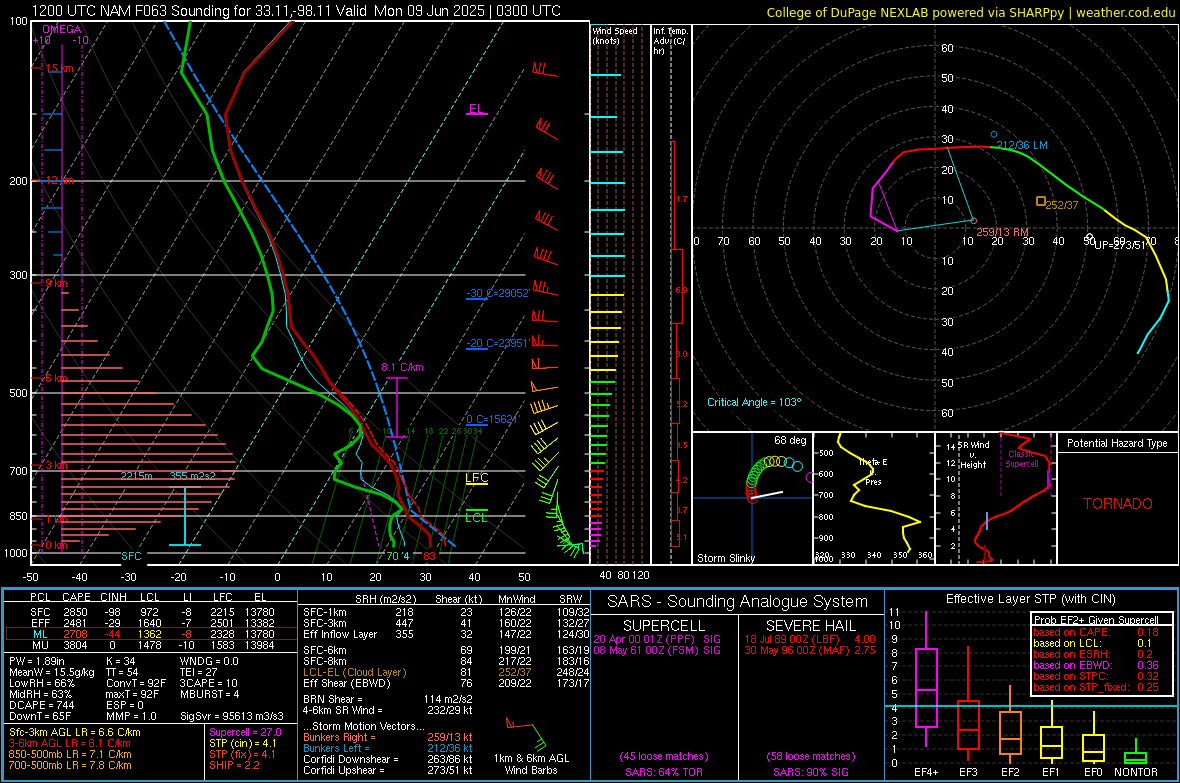This screenshot has height=783, width=1180.
Task: Click the 'SARS: 64% TOR' result
Action: point(664,772)
